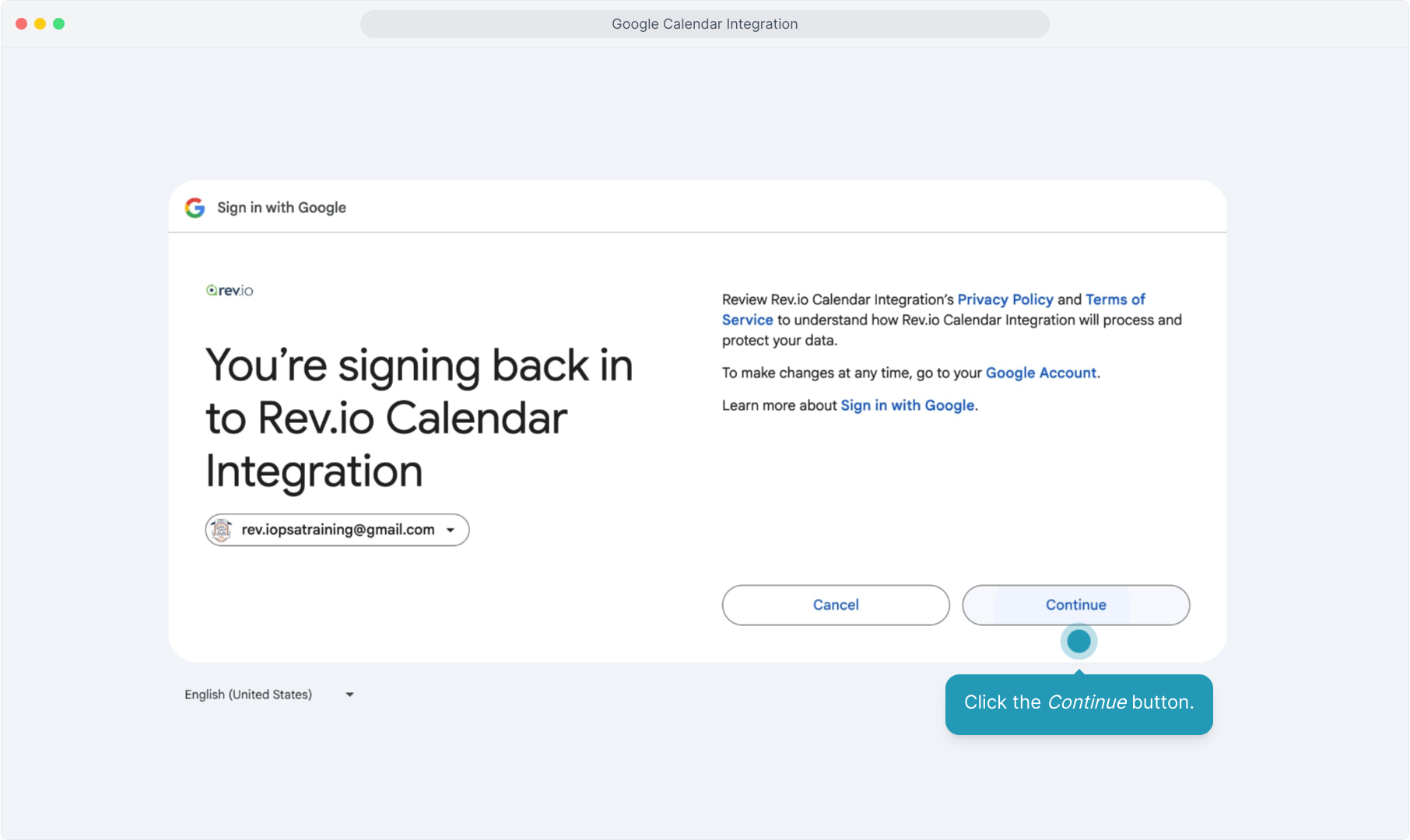
Task: Minimize the window with the yellow button
Action: coord(40,24)
